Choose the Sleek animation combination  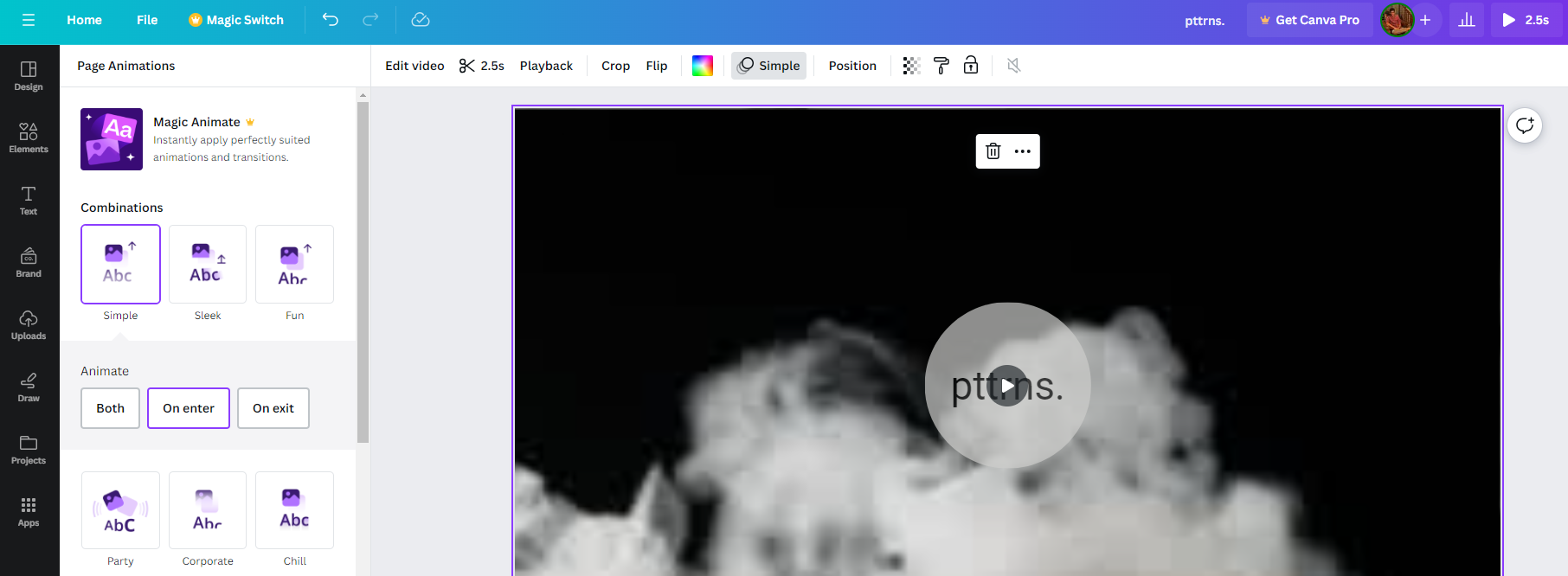point(208,264)
